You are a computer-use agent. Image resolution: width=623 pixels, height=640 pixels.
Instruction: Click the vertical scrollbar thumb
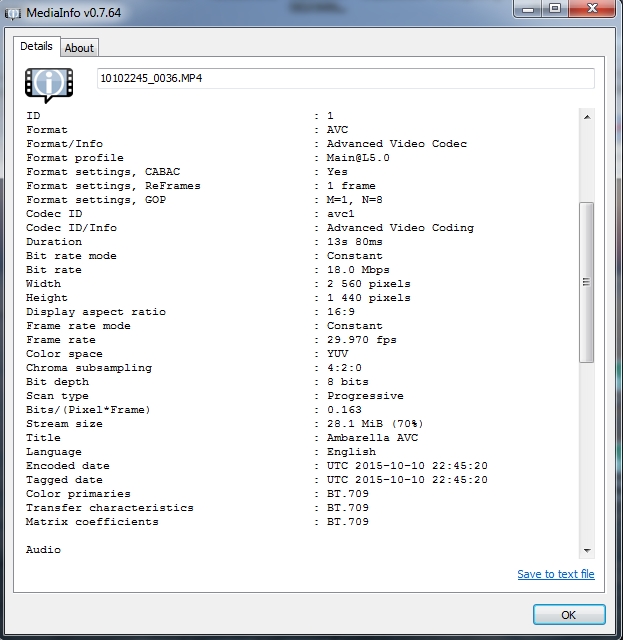tap(587, 282)
